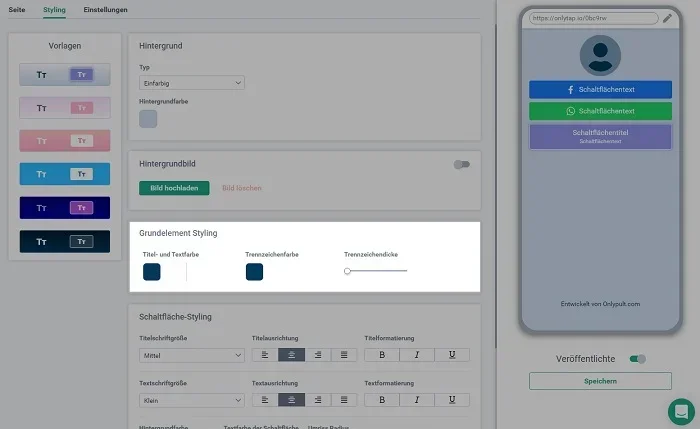
Task: Select center title alignment icon
Action: [291, 355]
